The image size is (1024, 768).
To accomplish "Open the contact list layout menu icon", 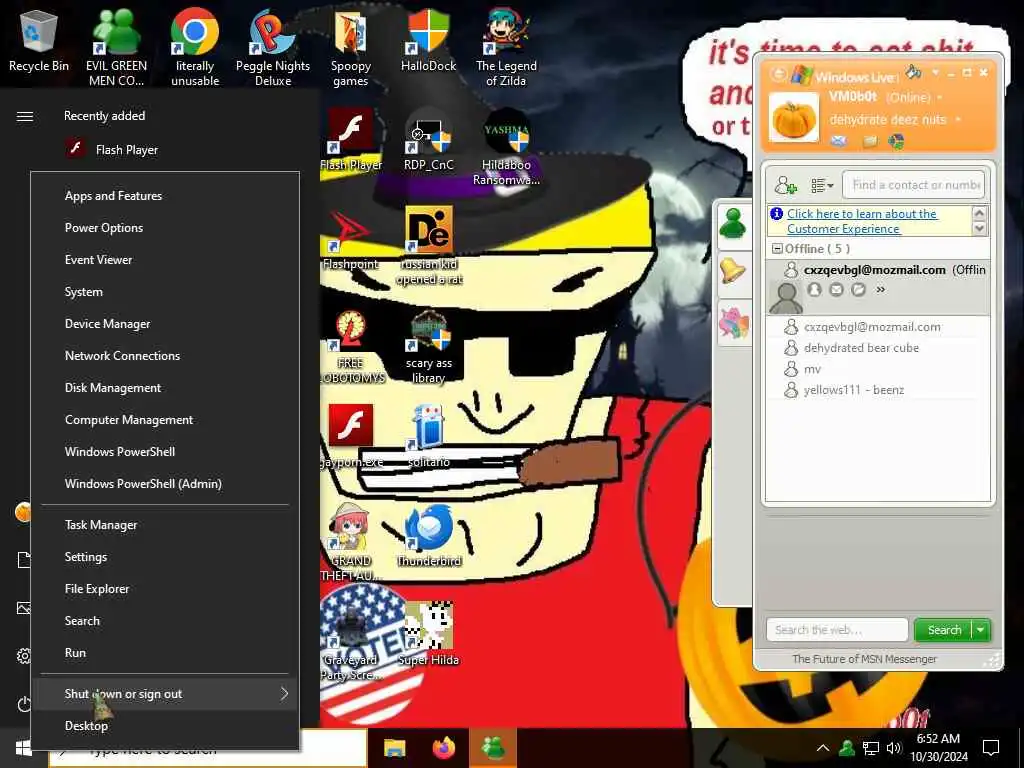I will (822, 185).
